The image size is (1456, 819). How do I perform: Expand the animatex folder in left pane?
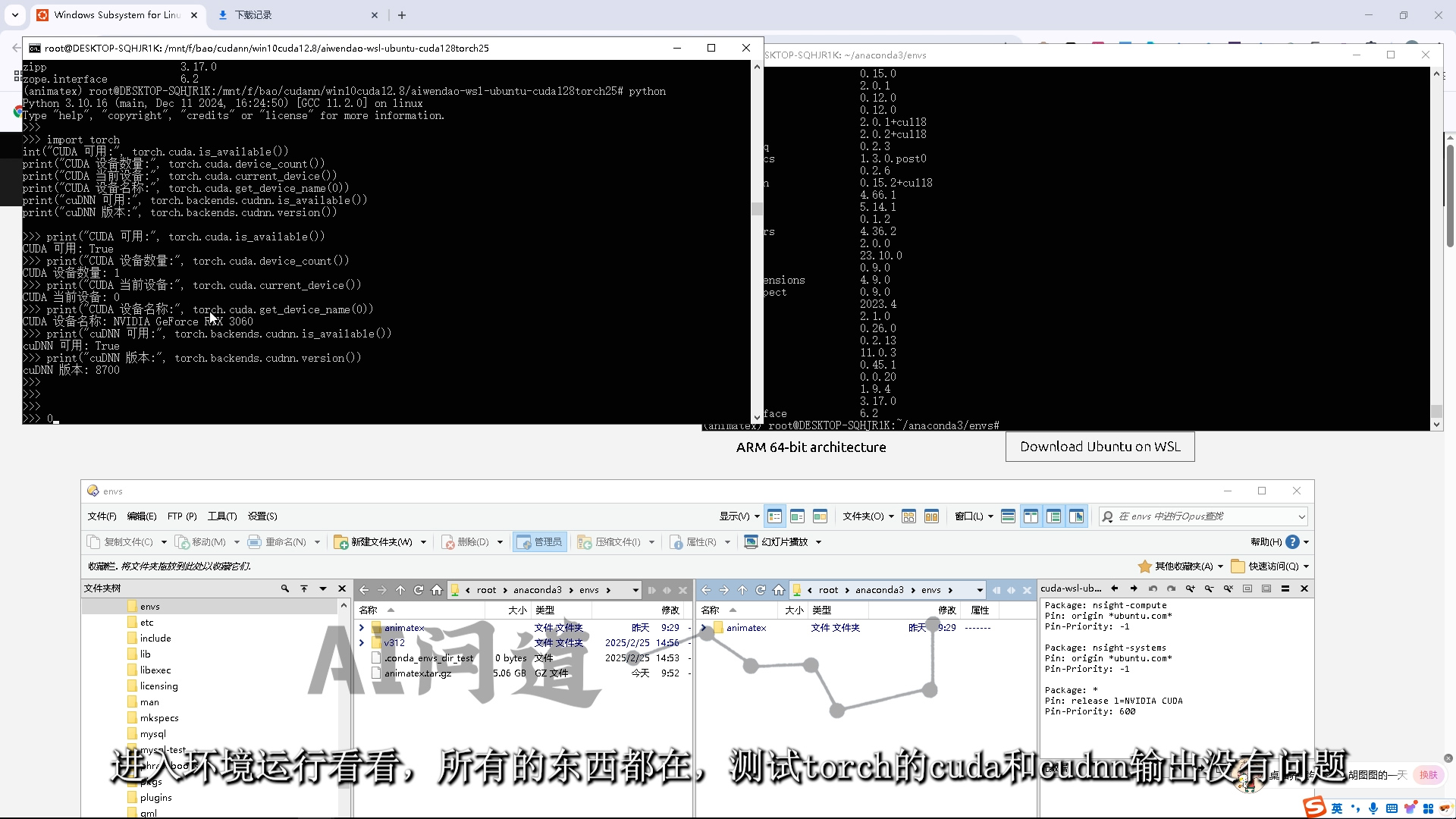362,628
